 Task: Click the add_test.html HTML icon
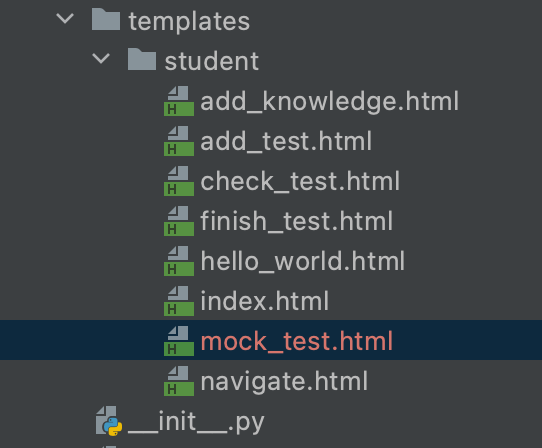point(179,141)
